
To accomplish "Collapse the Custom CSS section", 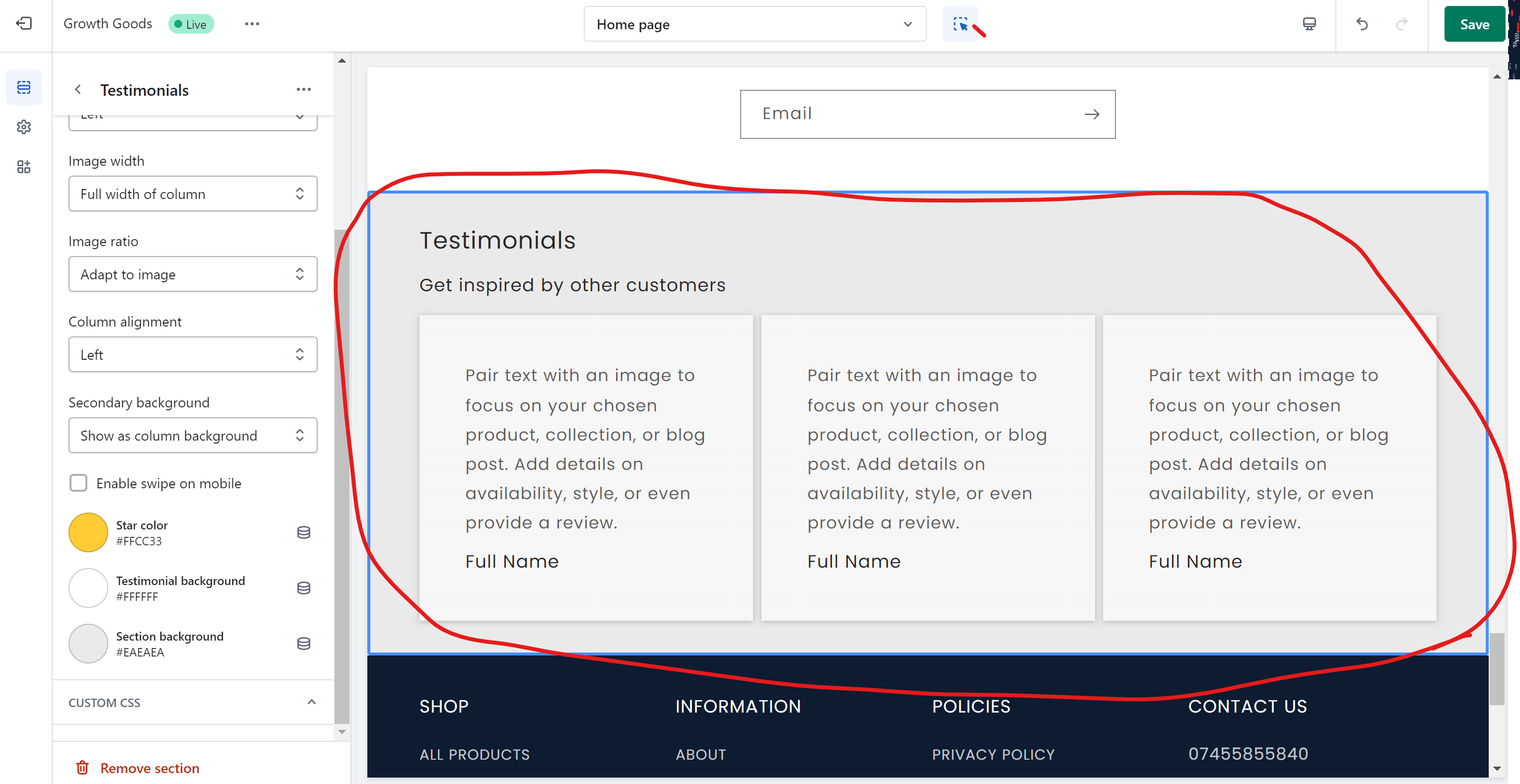I will (x=312, y=702).
